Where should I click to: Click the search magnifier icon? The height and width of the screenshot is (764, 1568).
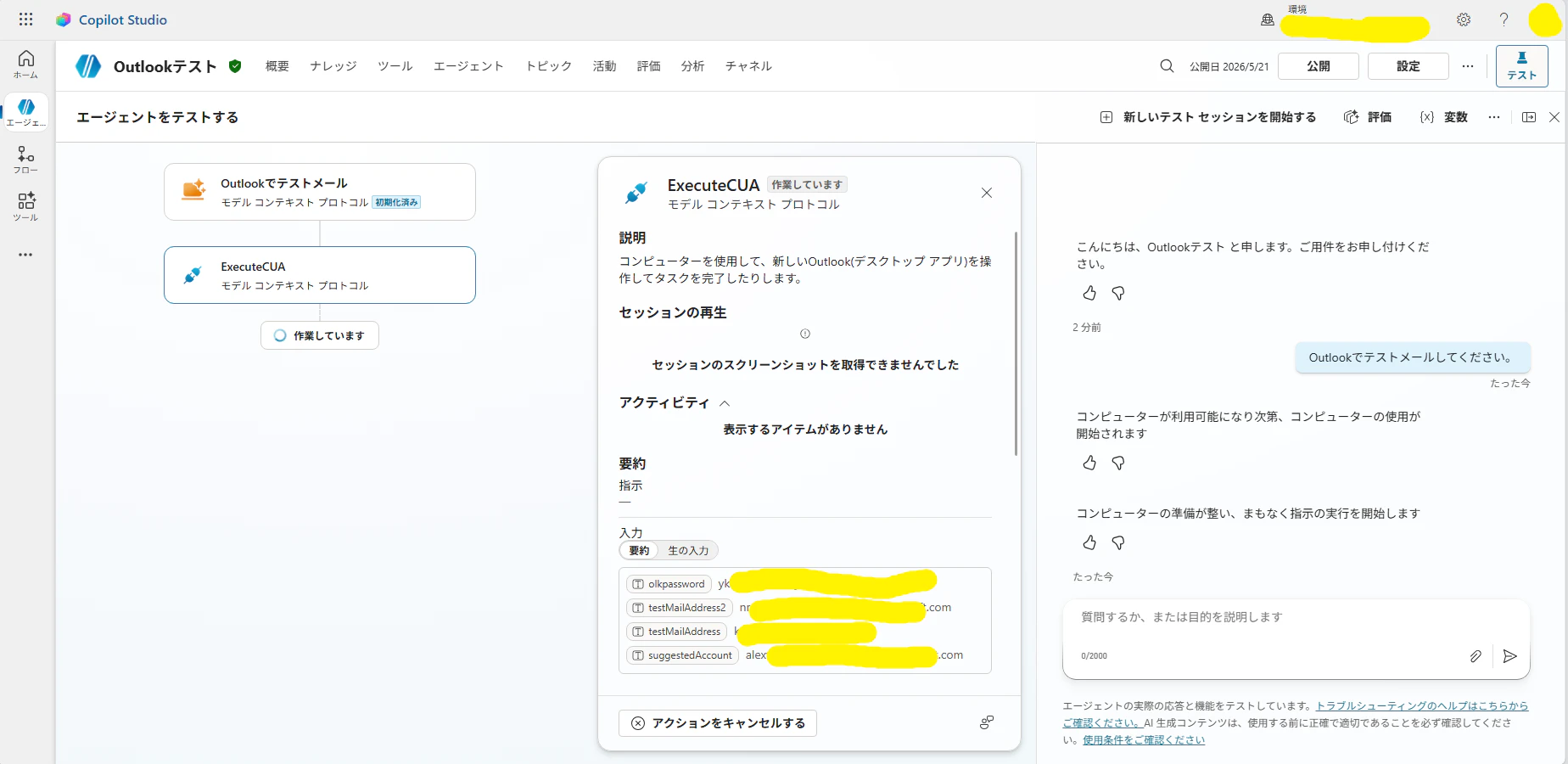point(1167,66)
